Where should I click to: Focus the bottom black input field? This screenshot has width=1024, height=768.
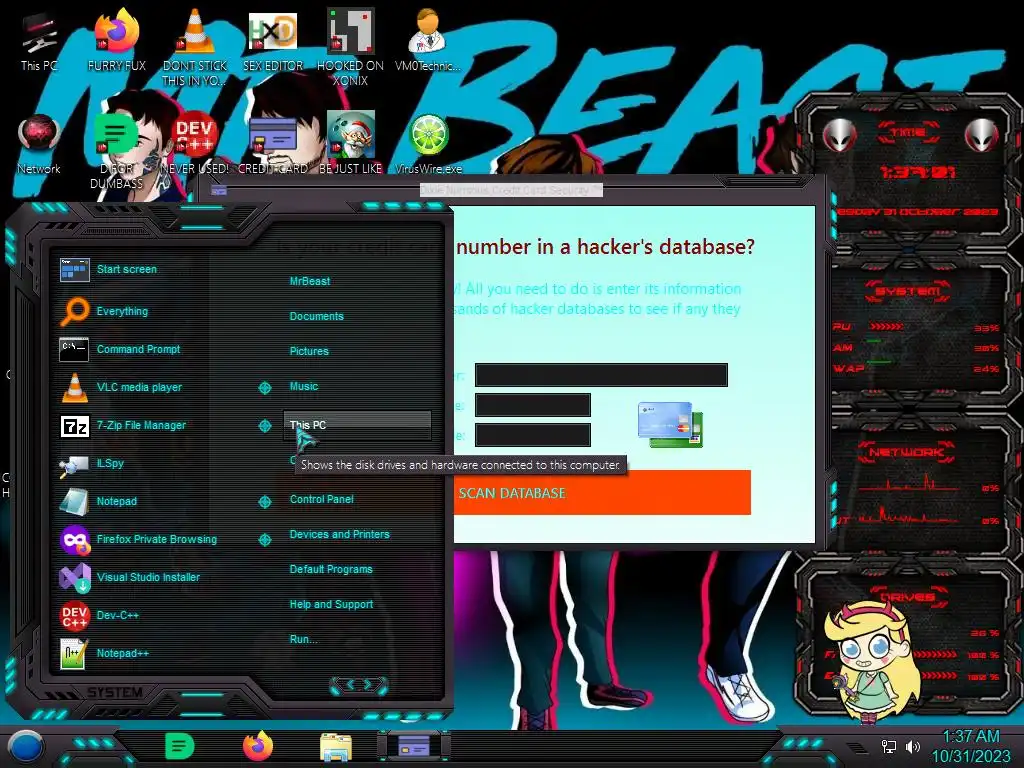point(533,435)
